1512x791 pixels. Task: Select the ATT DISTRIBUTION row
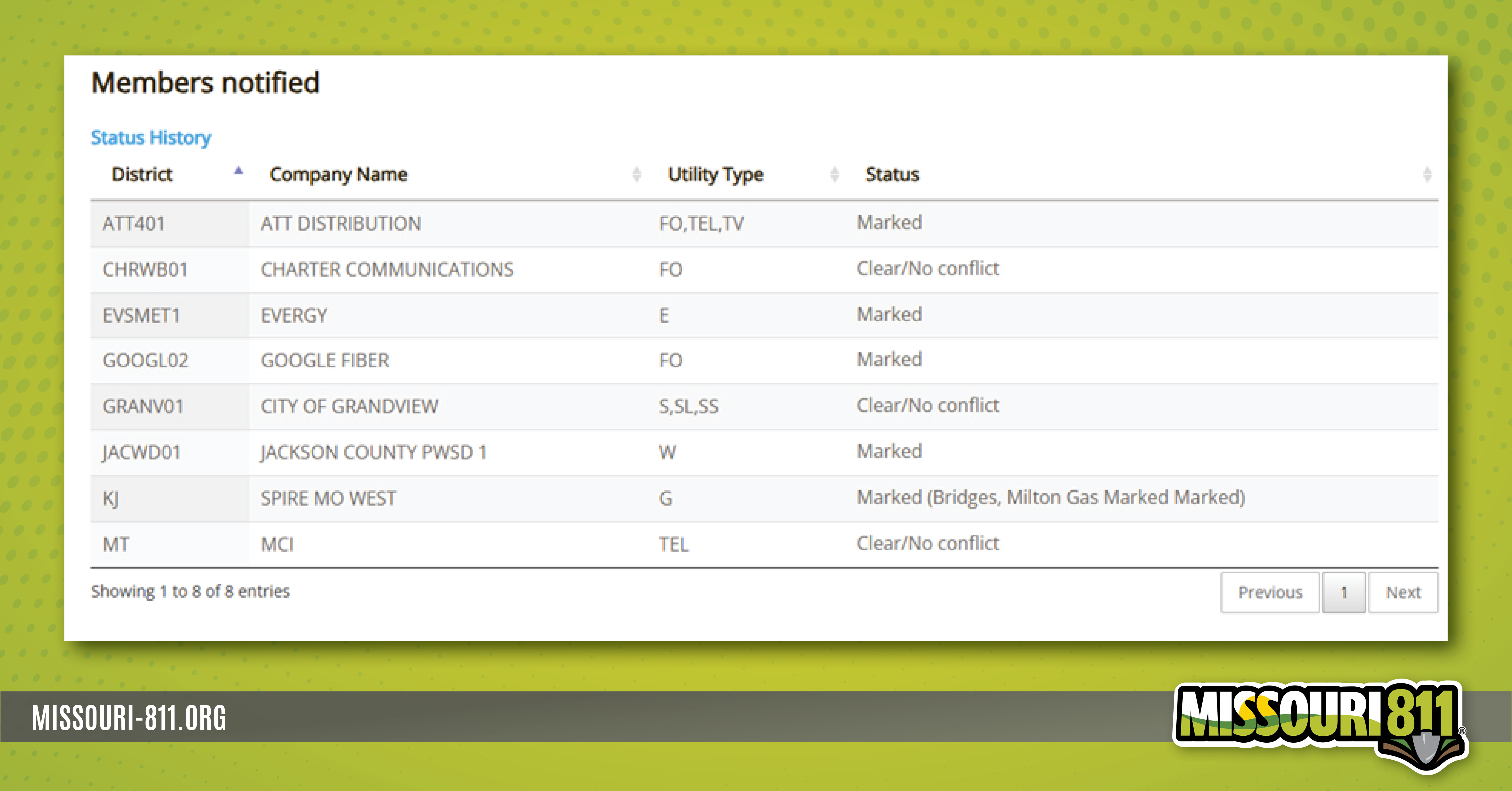pos(341,224)
